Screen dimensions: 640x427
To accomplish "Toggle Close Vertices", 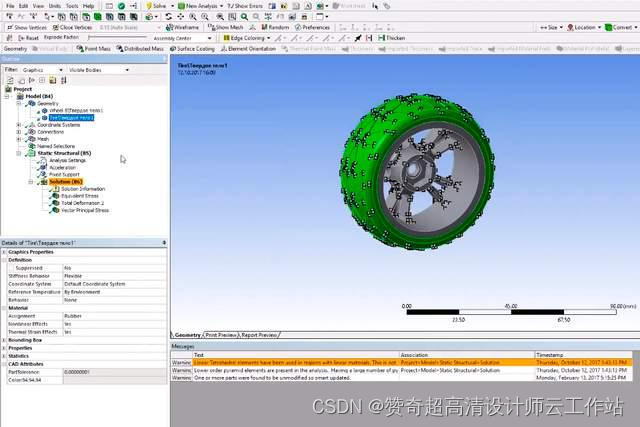I will click(x=72, y=27).
